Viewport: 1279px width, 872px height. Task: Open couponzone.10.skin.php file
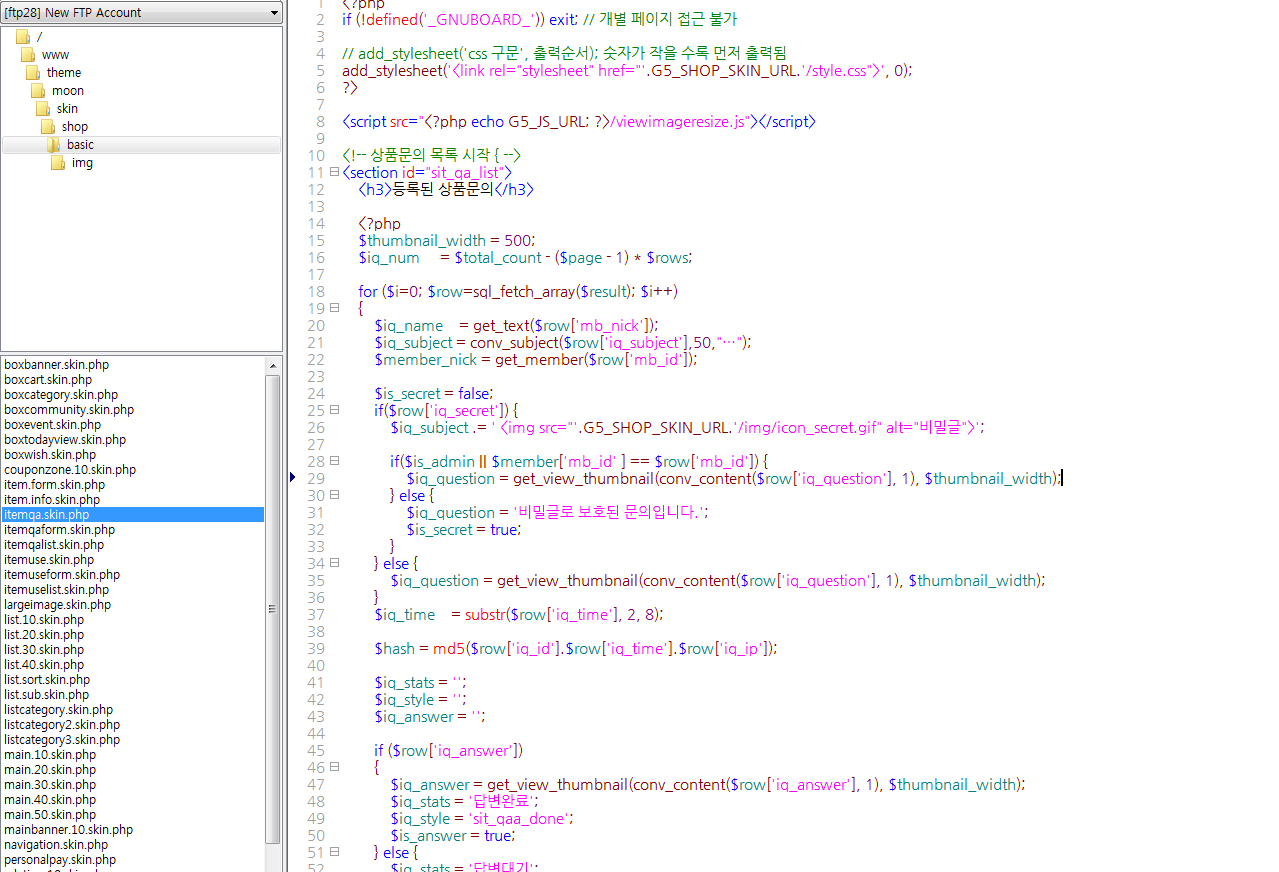click(70, 470)
